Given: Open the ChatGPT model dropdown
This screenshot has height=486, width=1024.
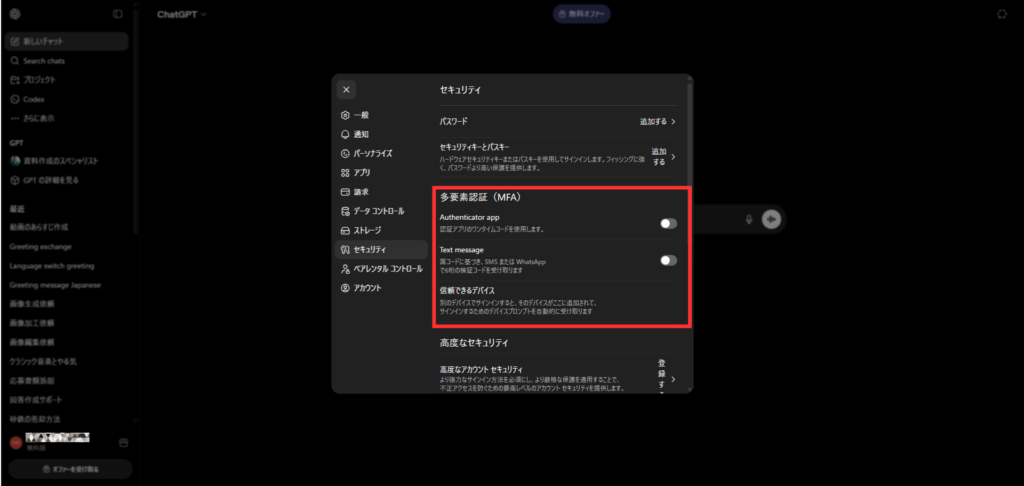Looking at the screenshot, I should [x=182, y=14].
